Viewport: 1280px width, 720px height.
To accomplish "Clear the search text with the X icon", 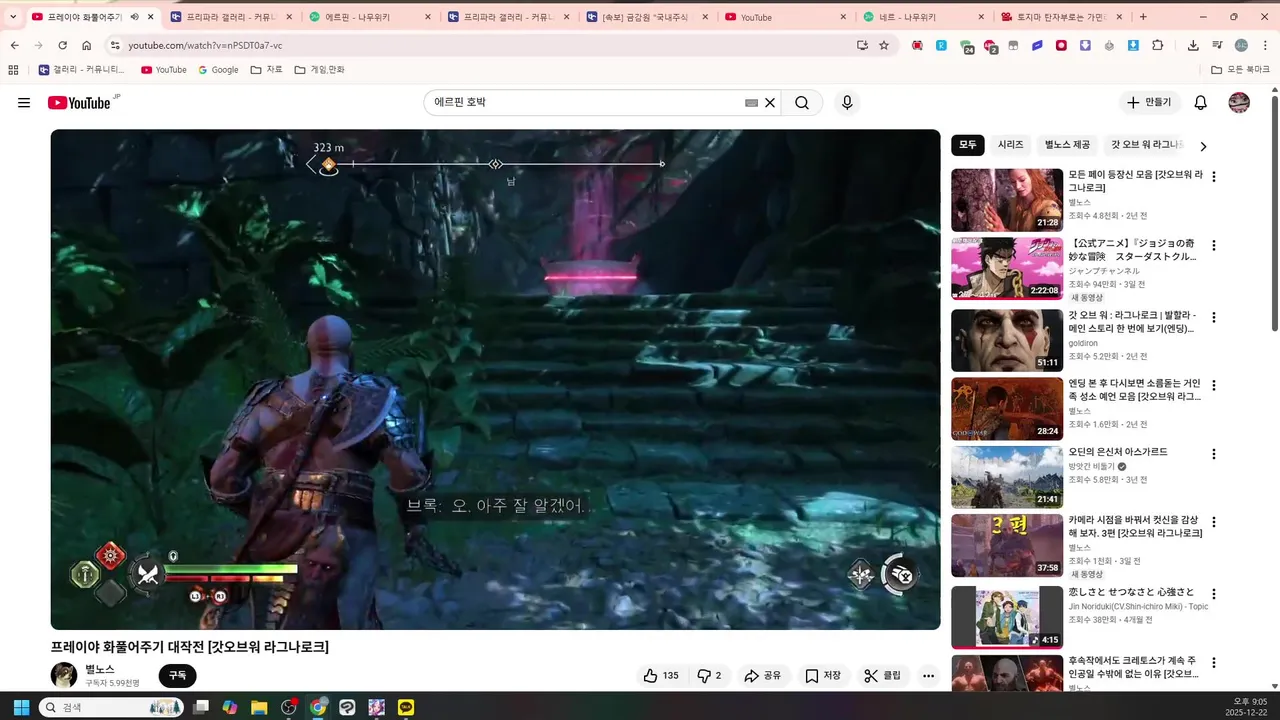I will [770, 103].
